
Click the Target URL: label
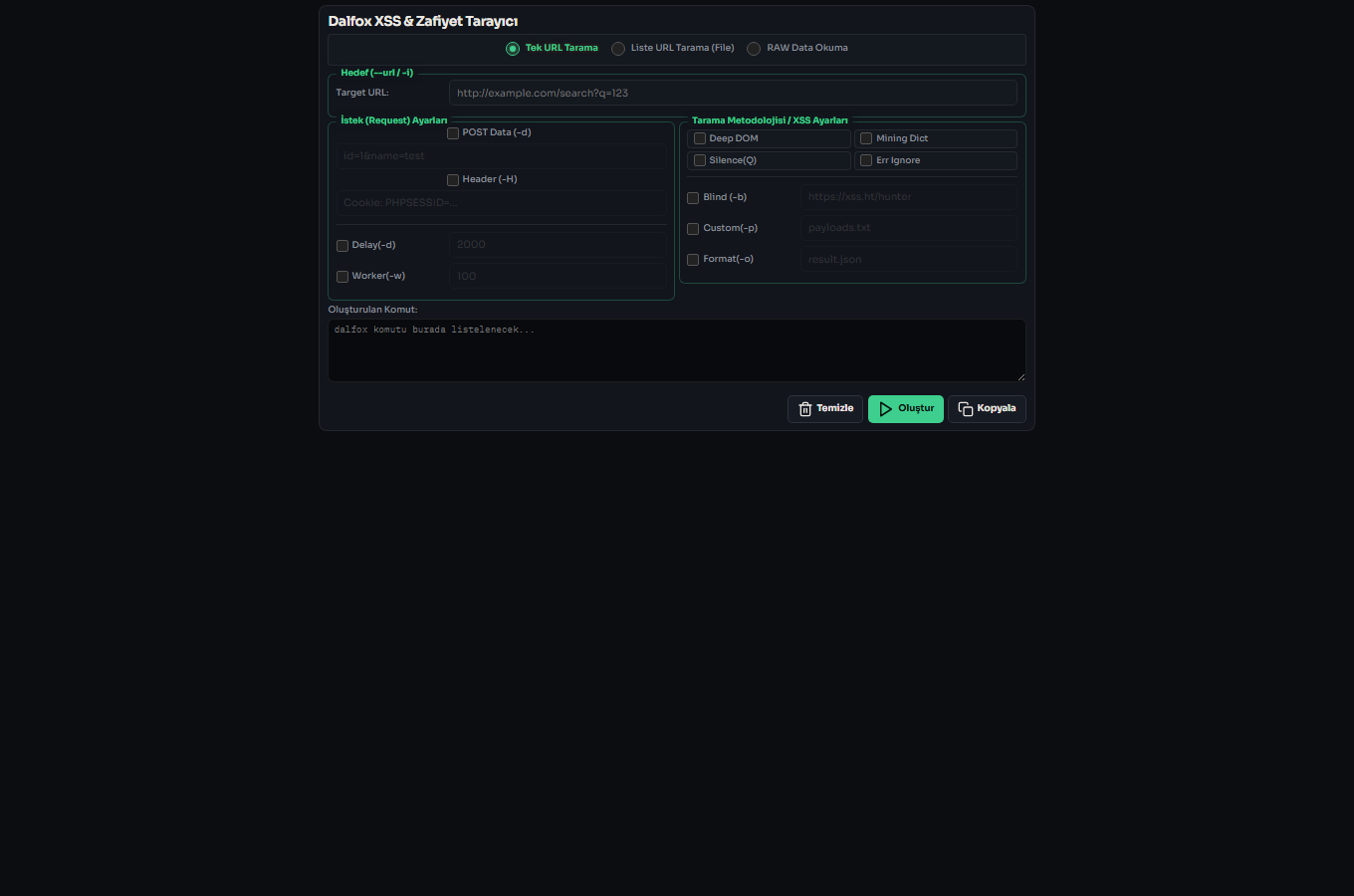362,93
